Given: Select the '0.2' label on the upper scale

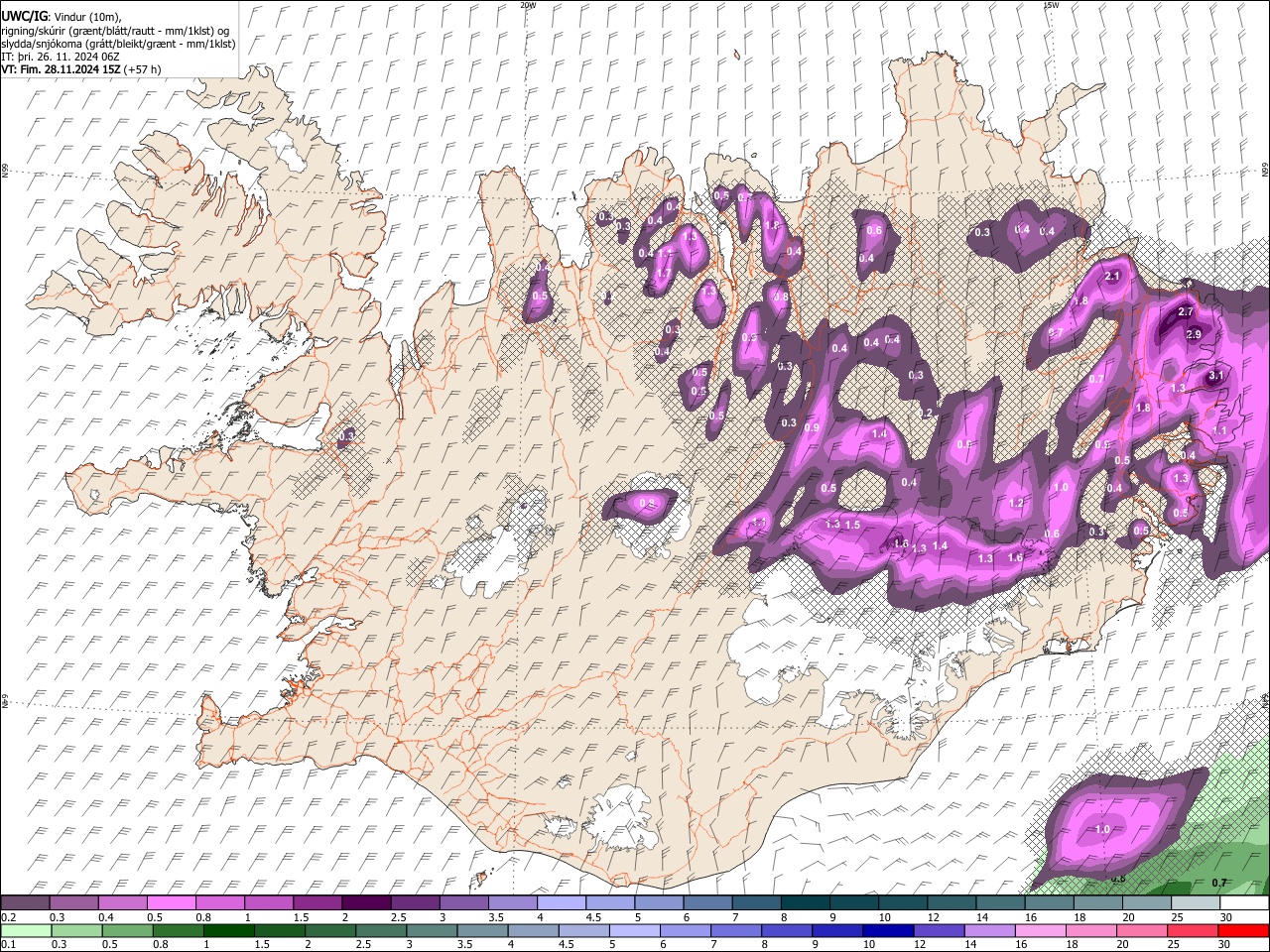Looking at the screenshot, I should coord(7,917).
